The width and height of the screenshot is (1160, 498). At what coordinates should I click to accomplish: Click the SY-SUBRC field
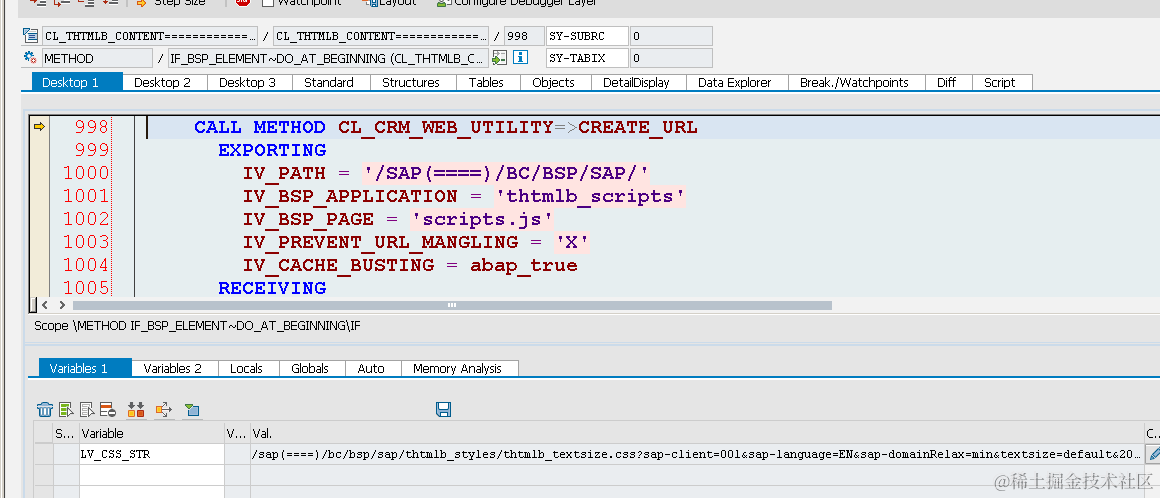click(587, 36)
